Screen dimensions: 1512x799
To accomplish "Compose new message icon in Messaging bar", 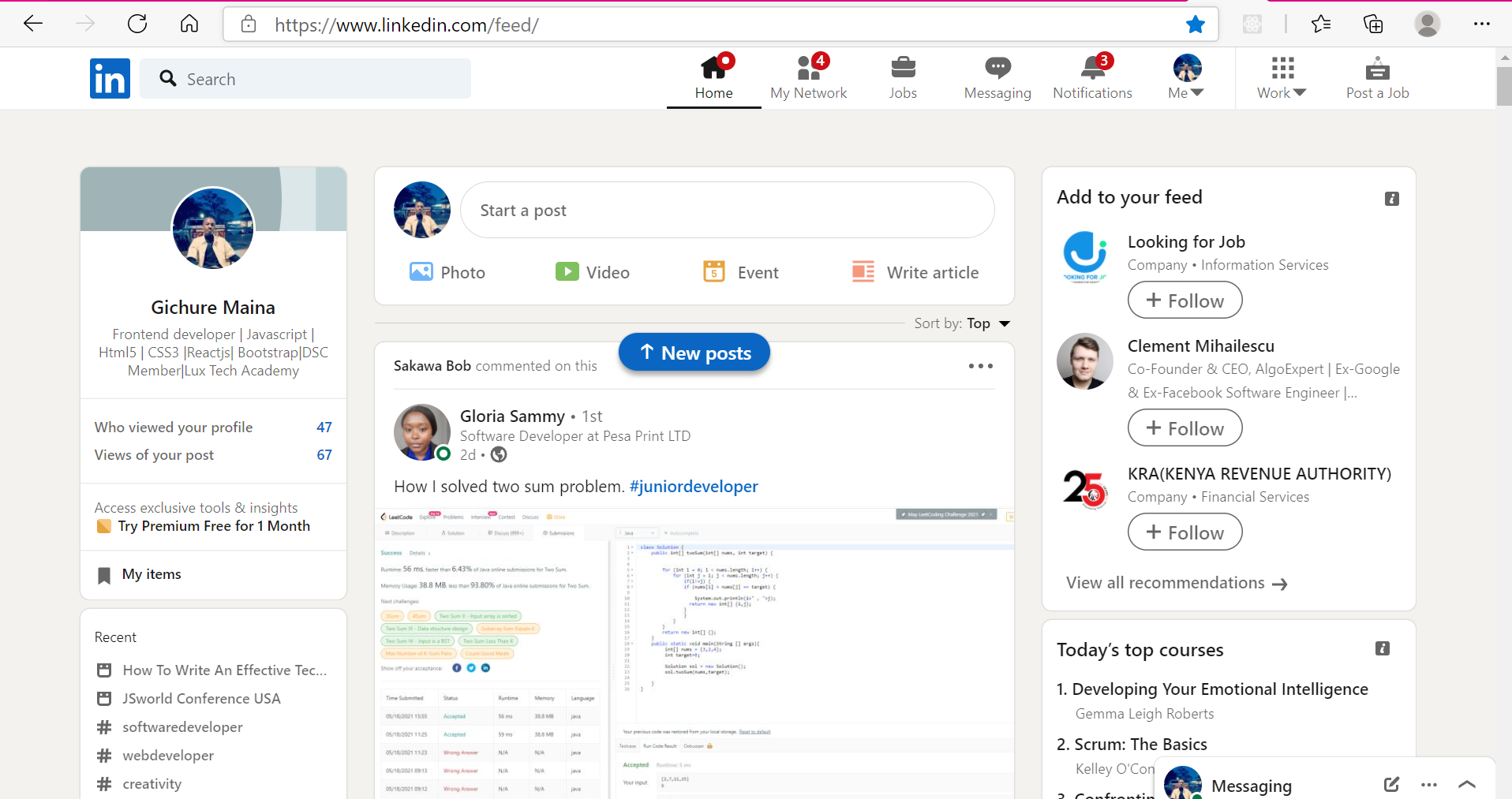I will pos(1391,784).
